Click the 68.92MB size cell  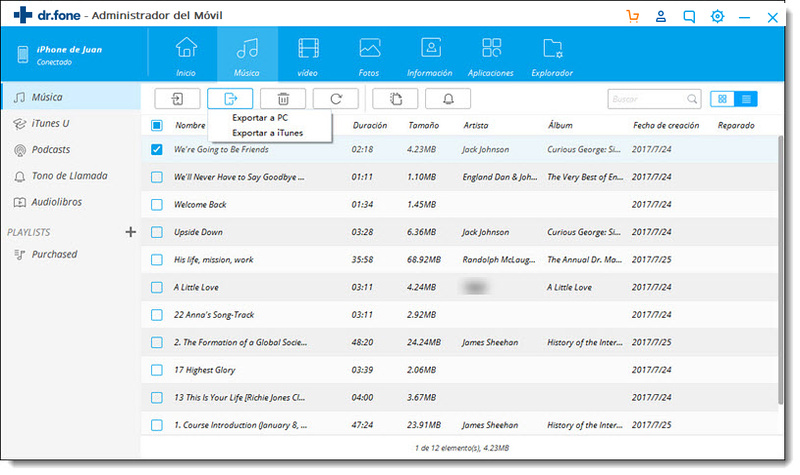pyautogui.click(x=424, y=260)
